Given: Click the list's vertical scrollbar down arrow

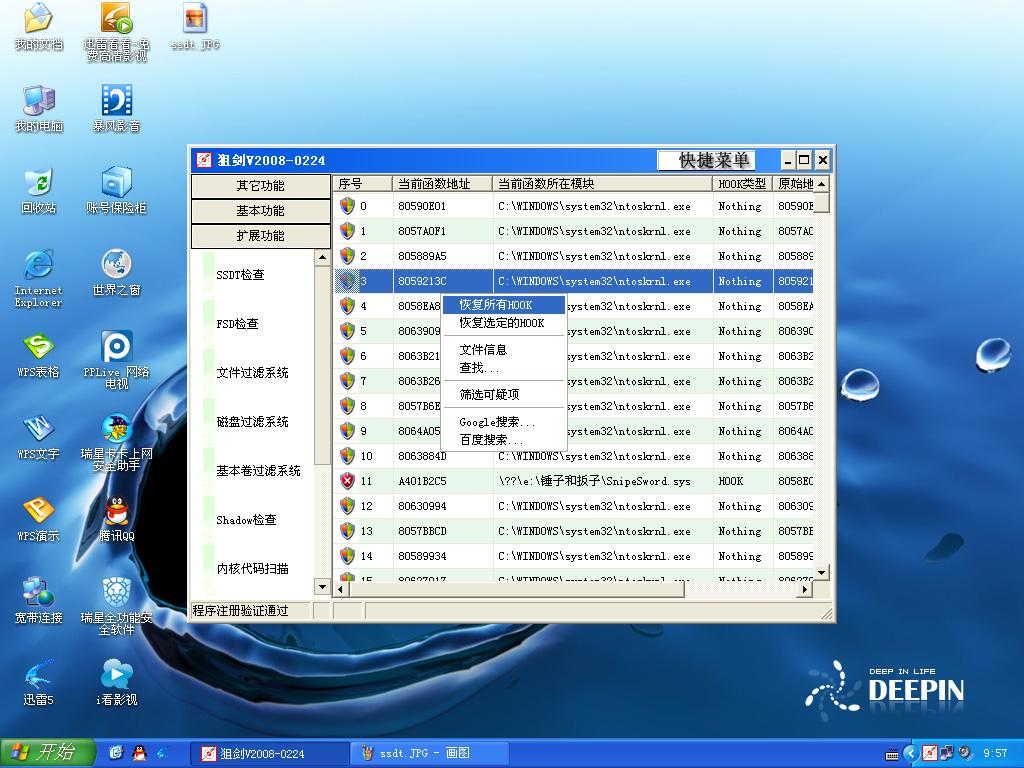Looking at the screenshot, I should [x=821, y=573].
